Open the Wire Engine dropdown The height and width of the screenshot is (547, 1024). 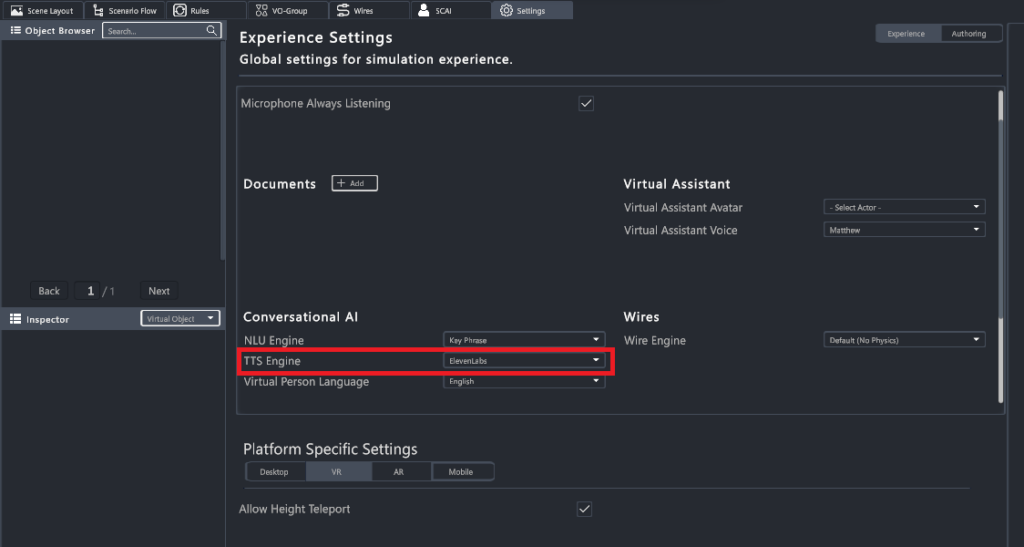click(904, 340)
